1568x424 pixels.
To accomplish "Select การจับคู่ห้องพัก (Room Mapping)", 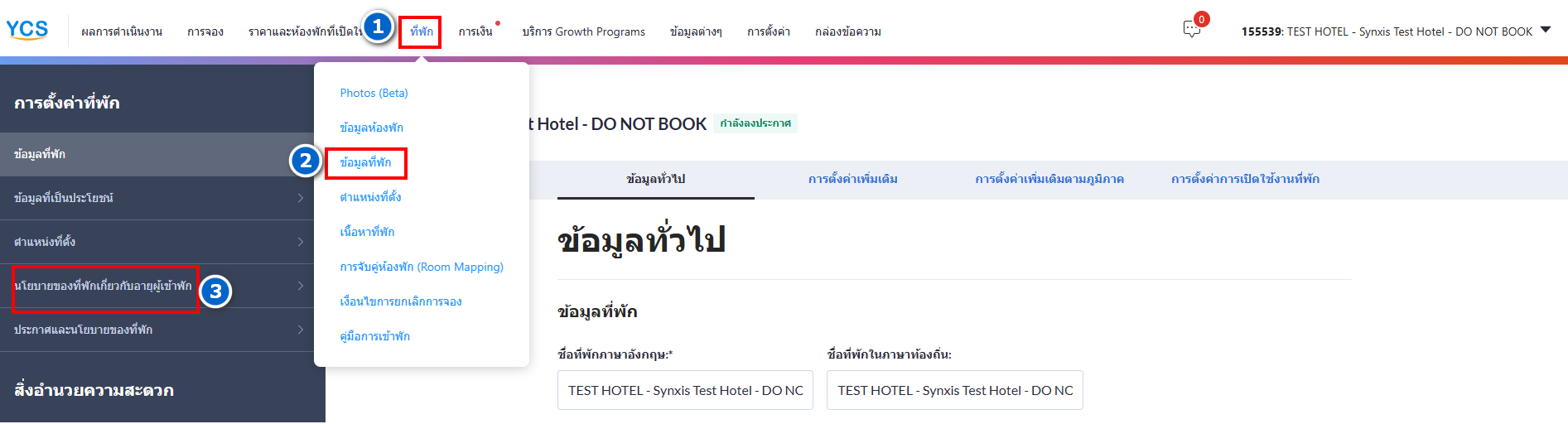I will point(422,267).
